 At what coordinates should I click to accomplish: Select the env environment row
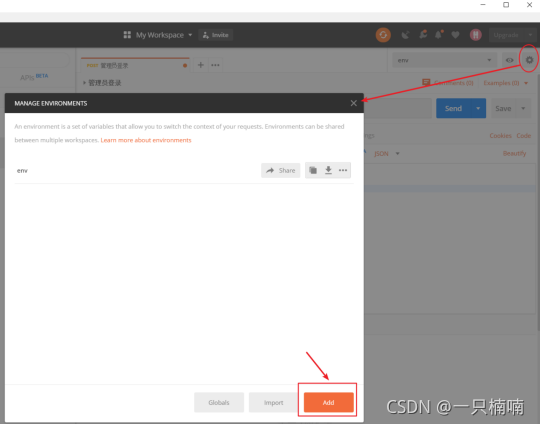[x=184, y=170]
